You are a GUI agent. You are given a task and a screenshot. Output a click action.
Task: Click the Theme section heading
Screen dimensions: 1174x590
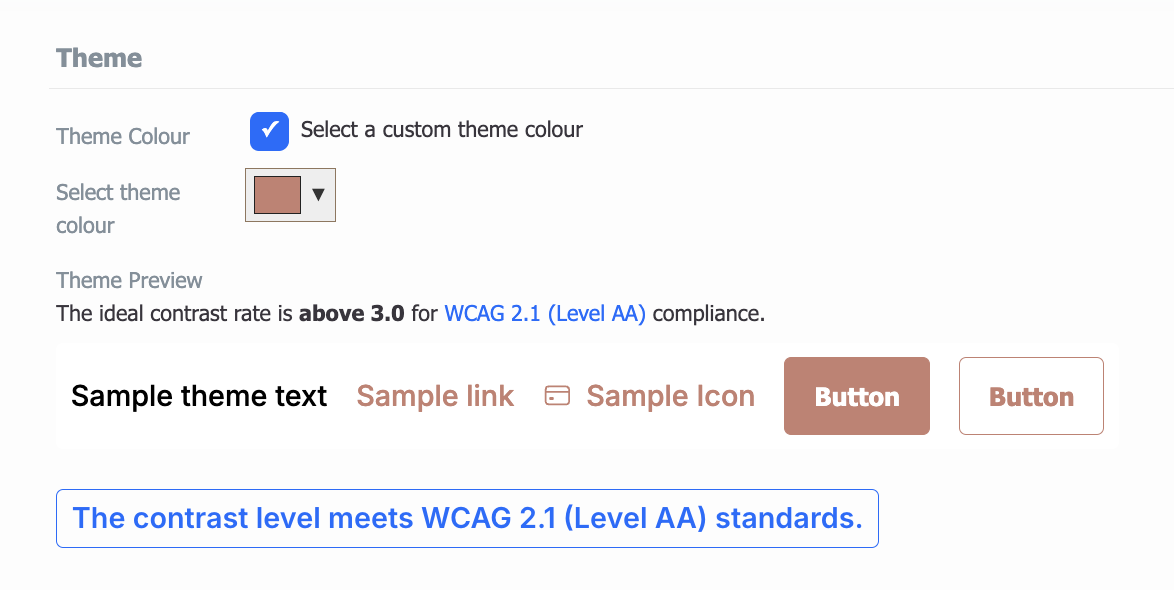coord(99,58)
